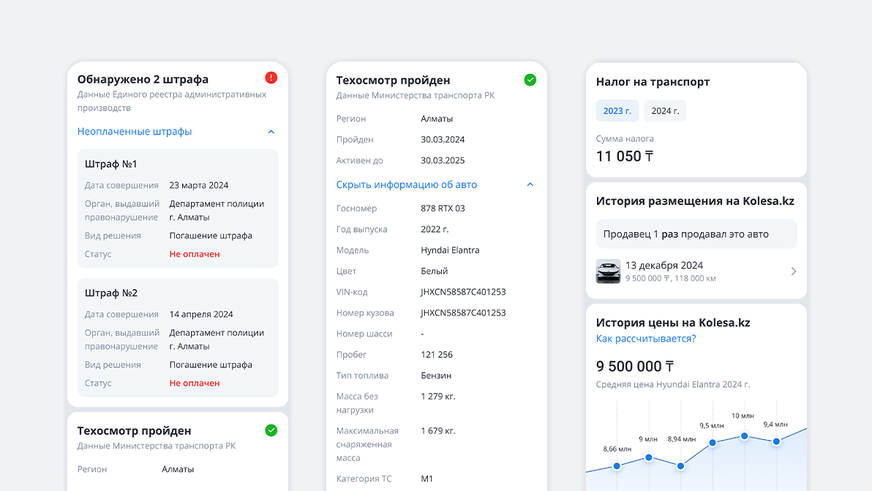
Task: Switch to the 2024 г. tax year tab
Action: click(665, 111)
